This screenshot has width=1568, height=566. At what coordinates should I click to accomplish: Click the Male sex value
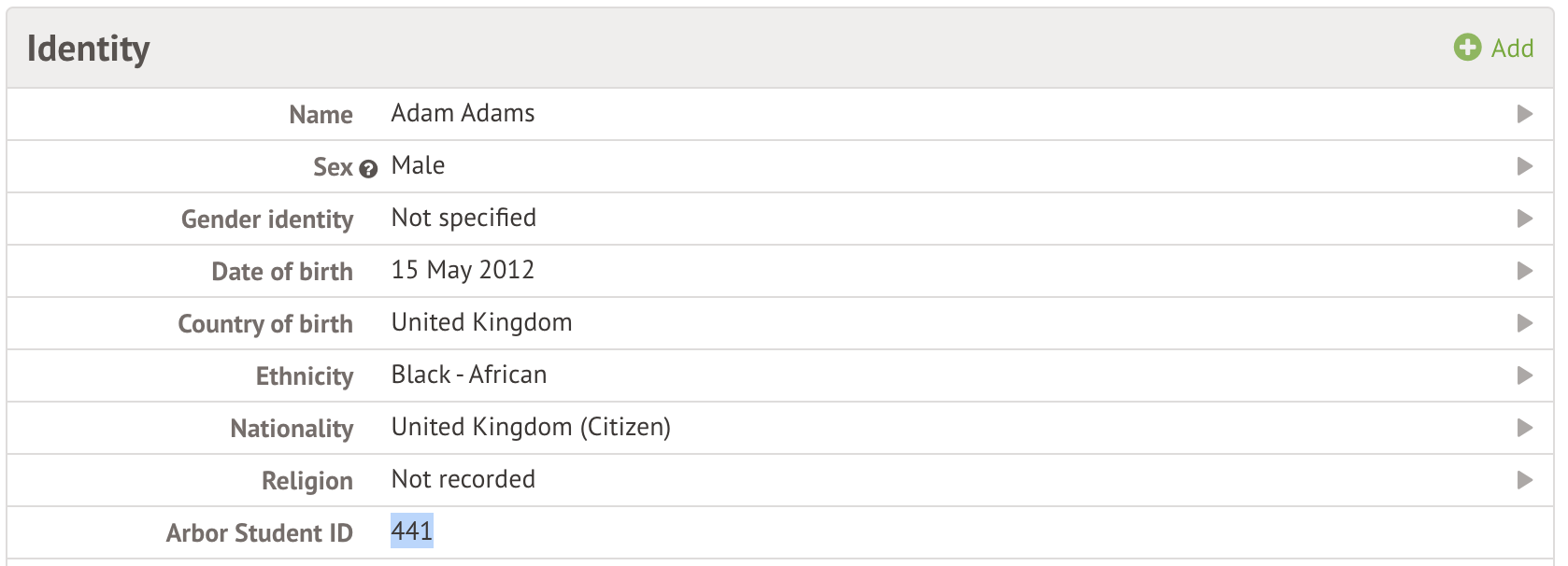(x=418, y=165)
